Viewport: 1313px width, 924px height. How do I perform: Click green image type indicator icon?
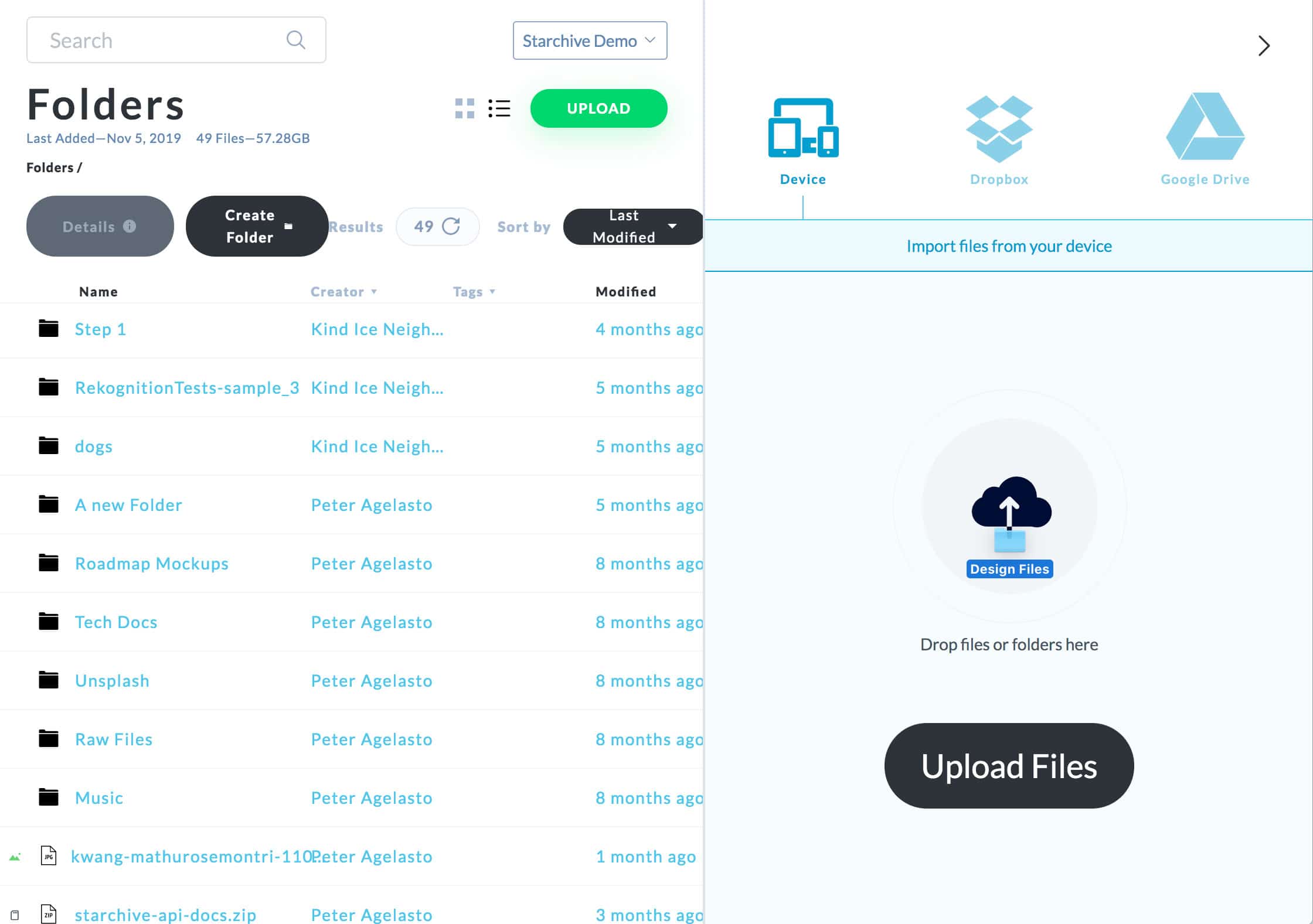coord(15,857)
